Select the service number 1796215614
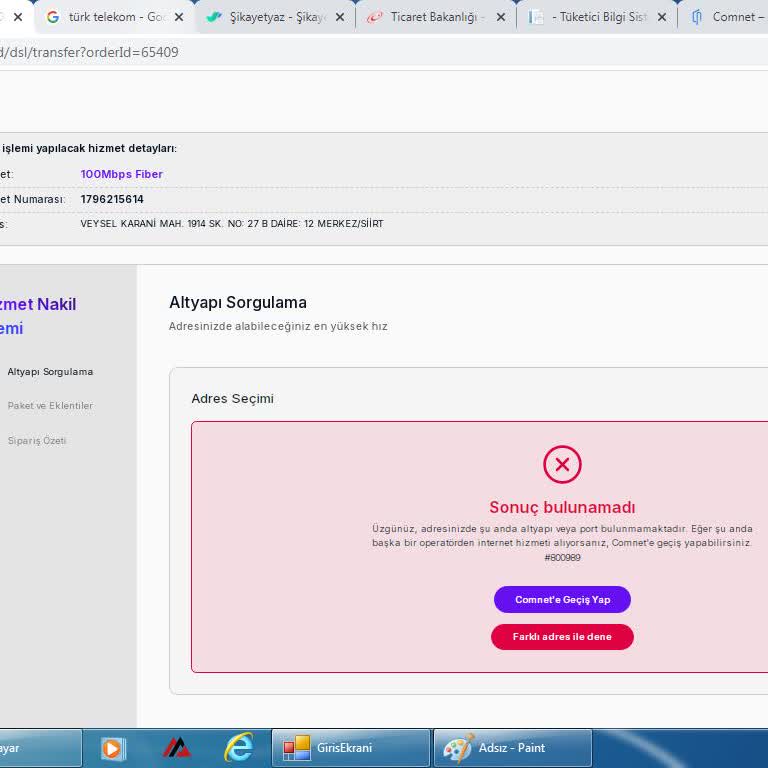Image resolution: width=768 pixels, height=768 pixels. coord(112,199)
